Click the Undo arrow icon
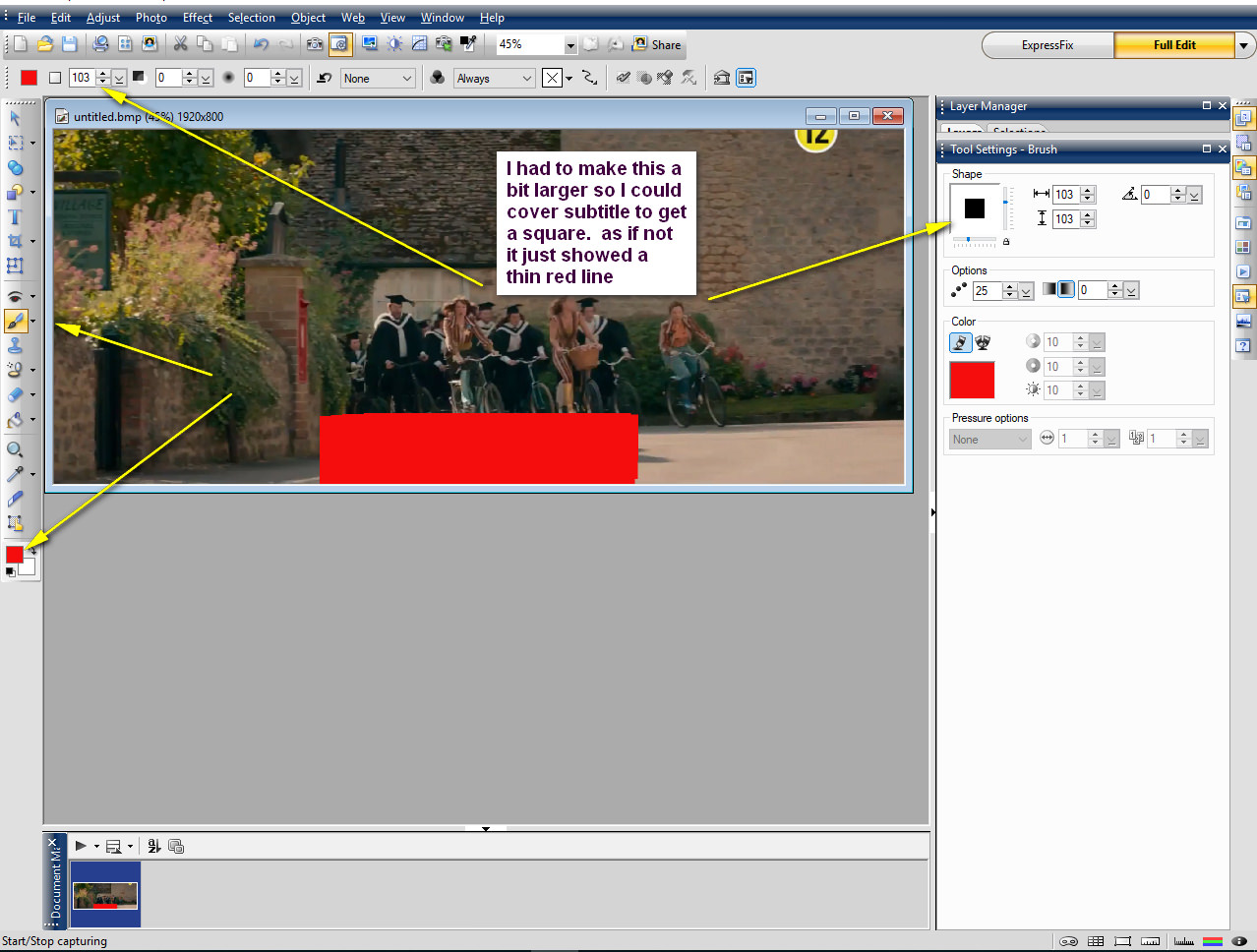1257x952 pixels. 261,44
